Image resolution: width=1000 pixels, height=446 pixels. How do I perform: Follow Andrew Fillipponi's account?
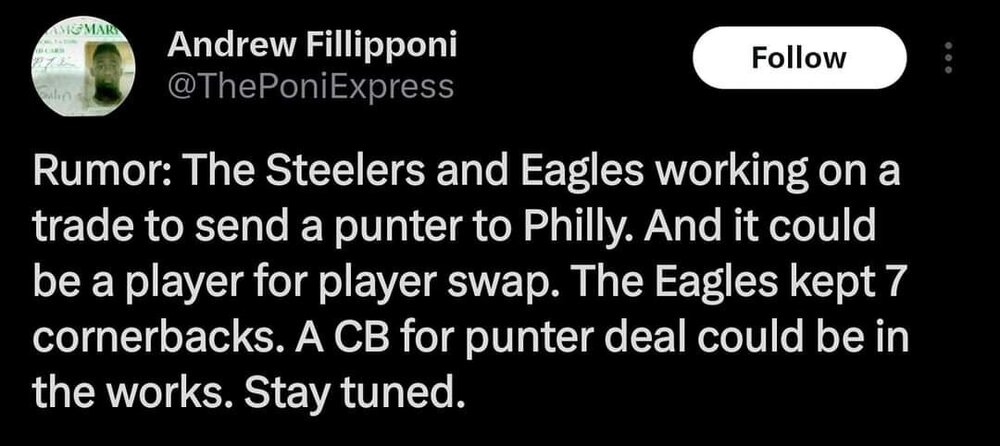pos(799,58)
